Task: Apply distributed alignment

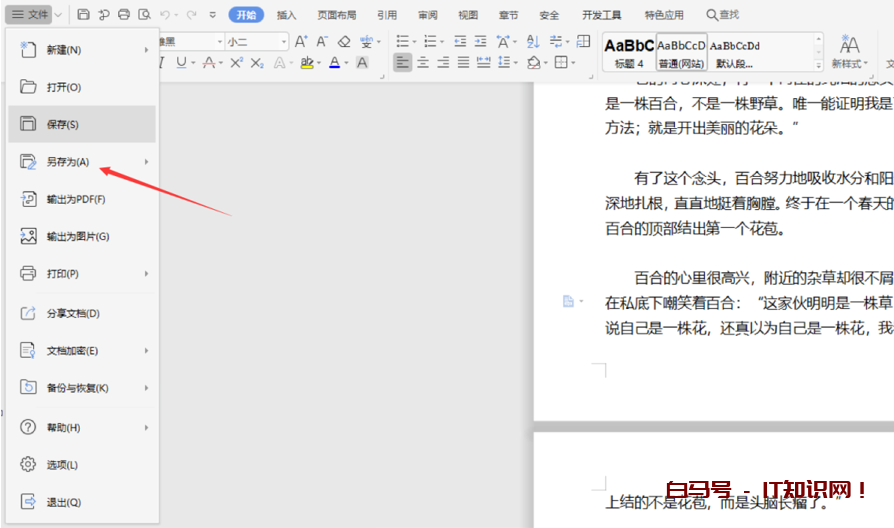Action: [483, 62]
